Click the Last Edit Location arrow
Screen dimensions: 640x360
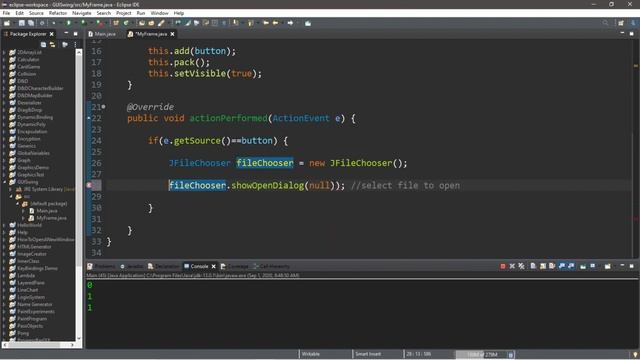[x=266, y=23]
